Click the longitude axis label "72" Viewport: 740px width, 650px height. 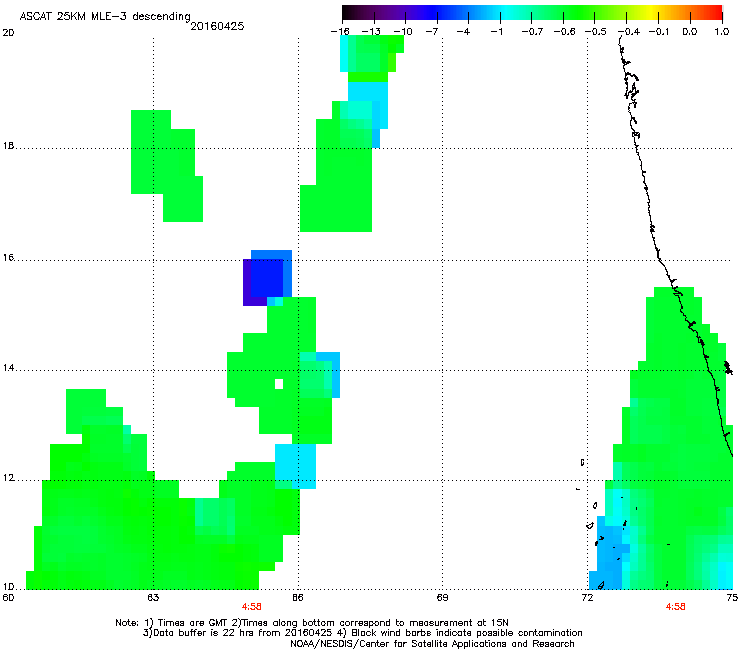tap(587, 598)
